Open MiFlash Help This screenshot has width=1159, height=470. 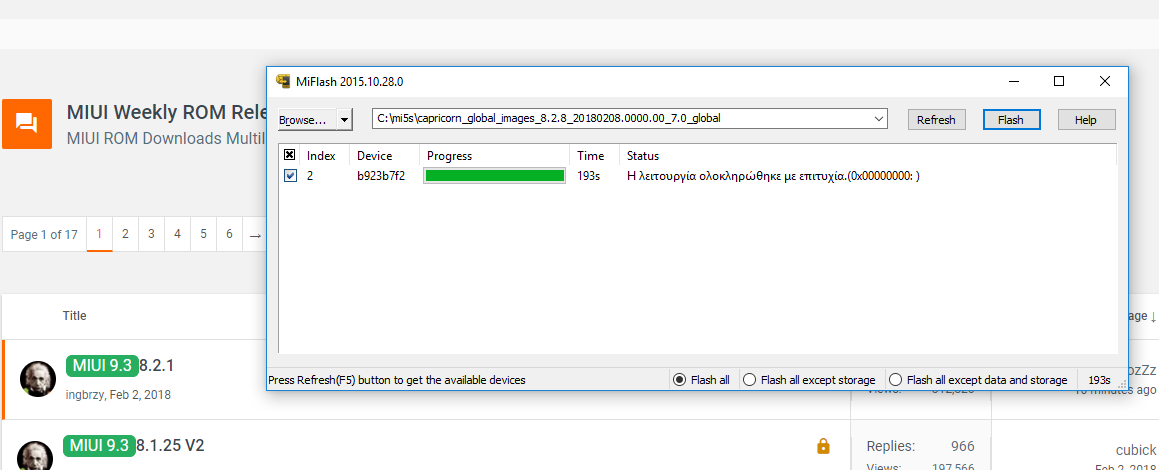point(1086,120)
